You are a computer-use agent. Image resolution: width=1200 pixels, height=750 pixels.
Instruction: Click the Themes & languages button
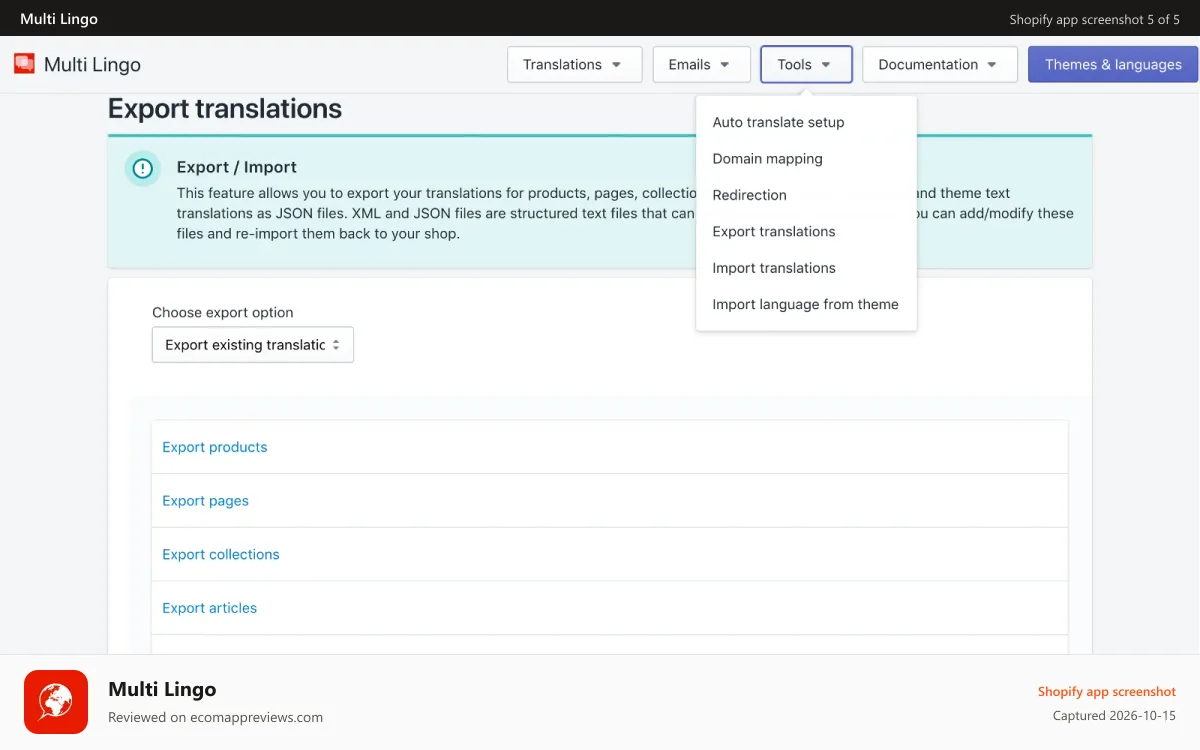(1113, 64)
